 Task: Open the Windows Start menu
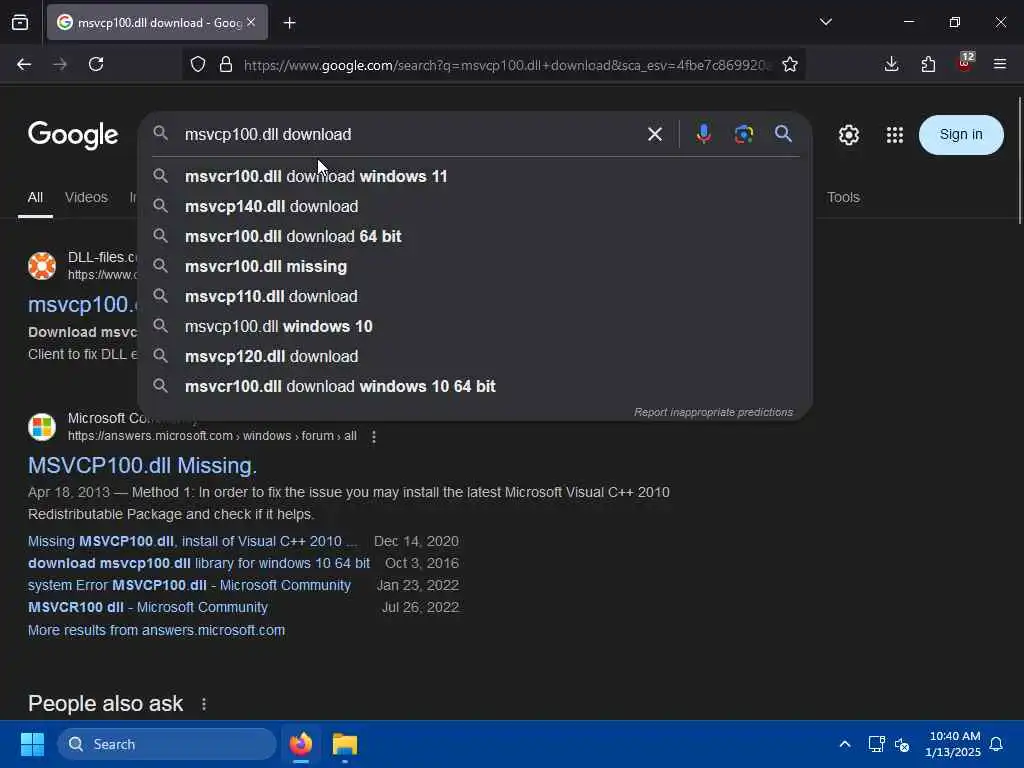point(32,744)
